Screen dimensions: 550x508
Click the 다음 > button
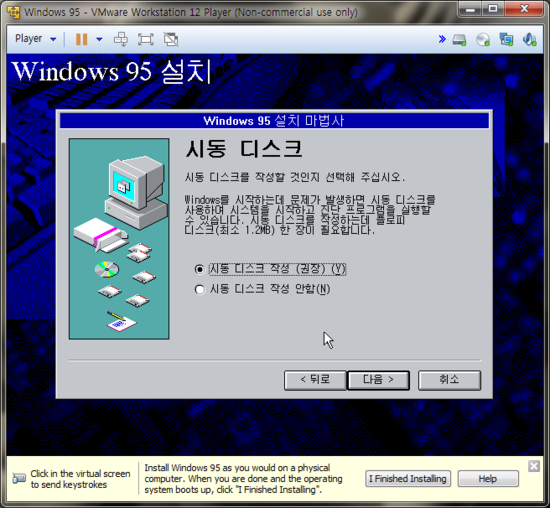[378, 380]
